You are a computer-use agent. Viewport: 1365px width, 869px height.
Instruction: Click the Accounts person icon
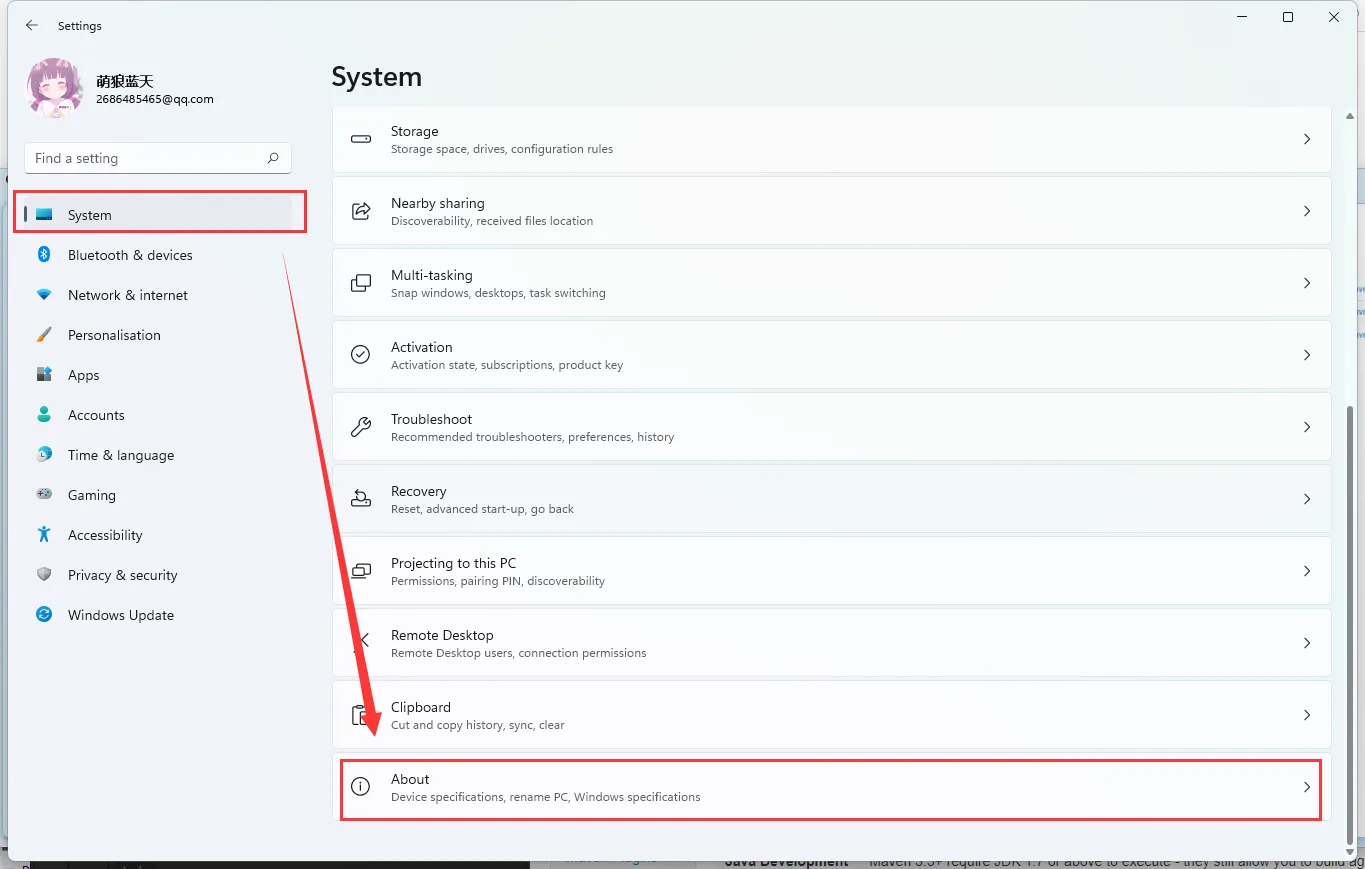tap(44, 414)
